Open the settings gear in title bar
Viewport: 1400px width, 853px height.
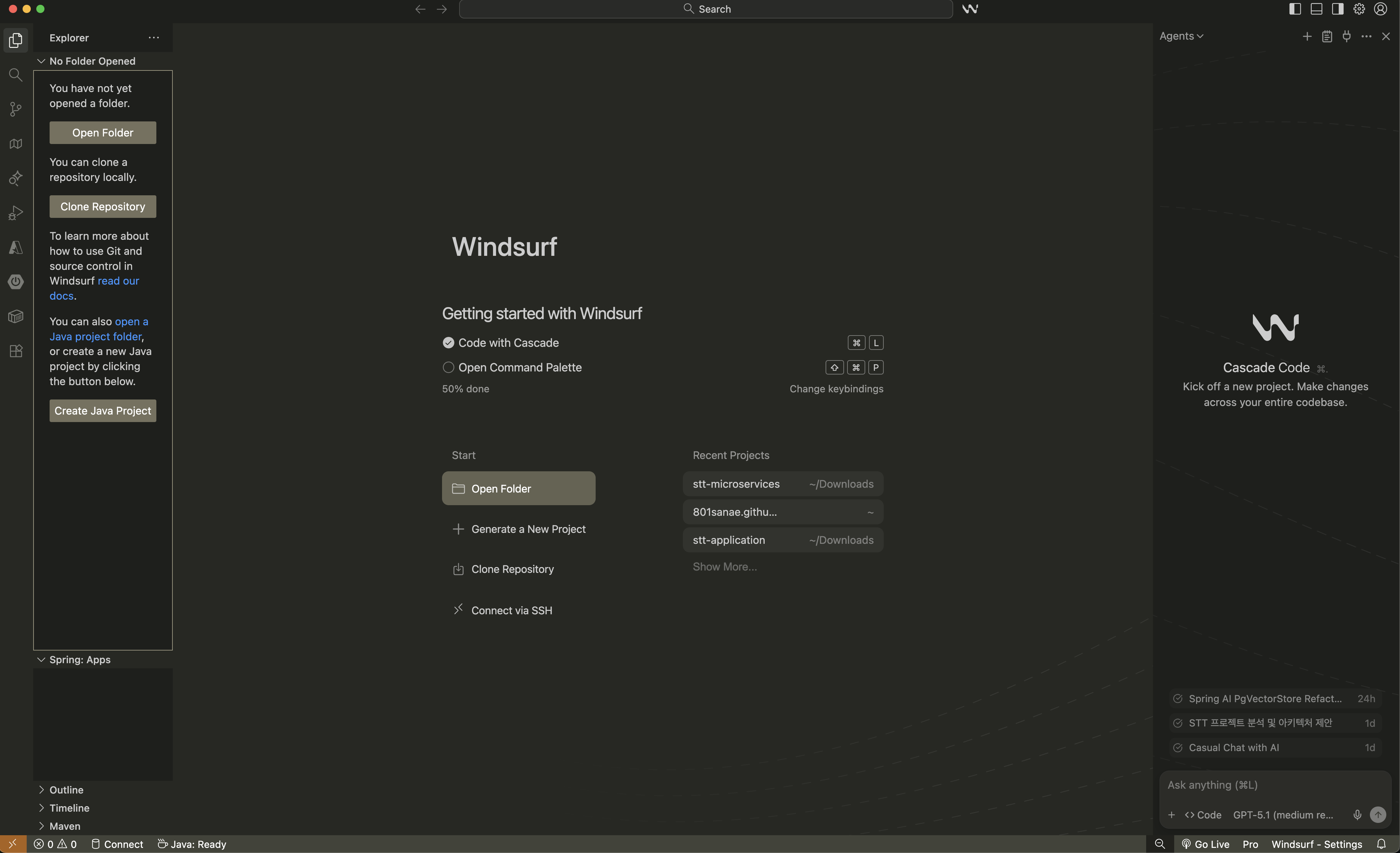pyautogui.click(x=1359, y=9)
